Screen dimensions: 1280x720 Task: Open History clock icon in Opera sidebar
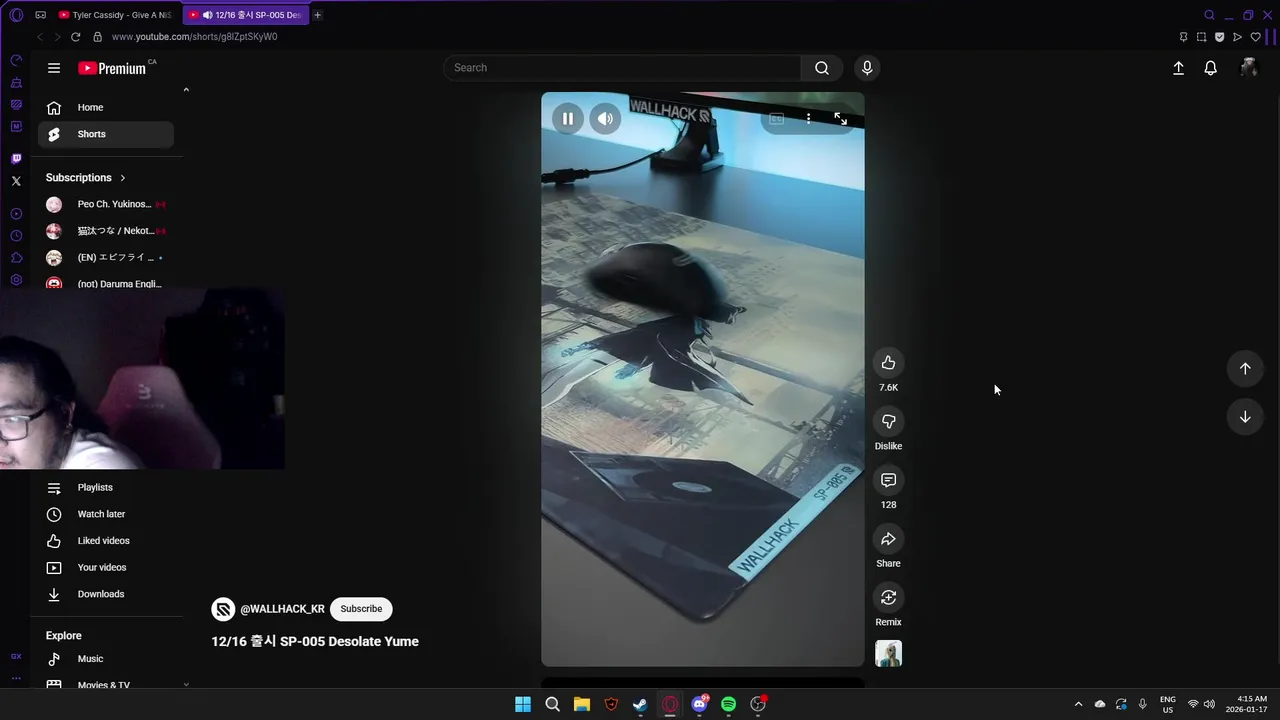tap(16, 236)
